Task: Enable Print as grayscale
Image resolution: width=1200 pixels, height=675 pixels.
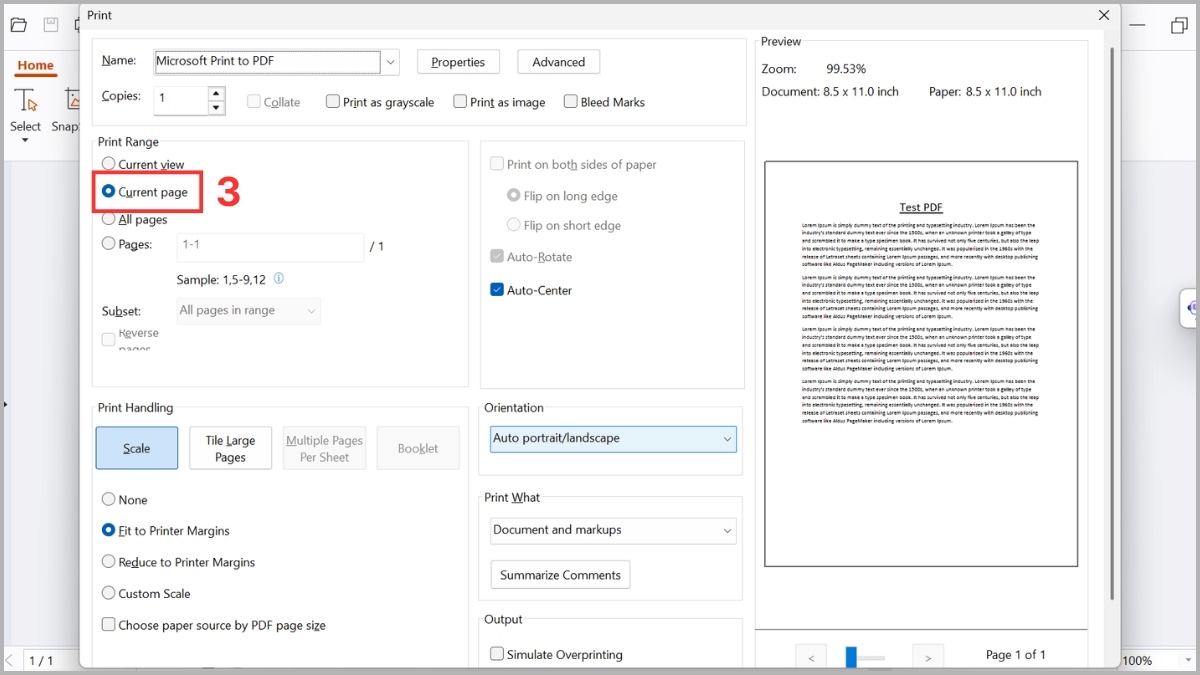Action: click(x=332, y=101)
